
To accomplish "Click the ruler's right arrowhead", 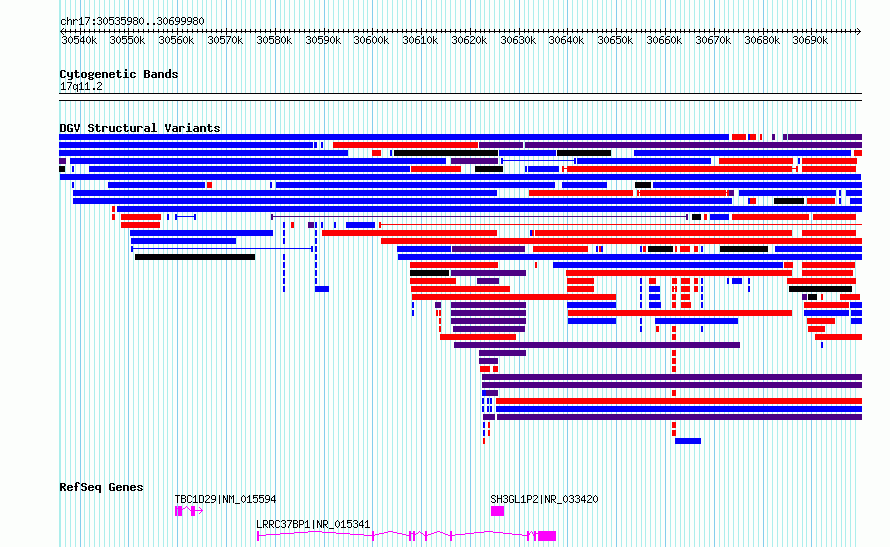I will [x=859, y=32].
